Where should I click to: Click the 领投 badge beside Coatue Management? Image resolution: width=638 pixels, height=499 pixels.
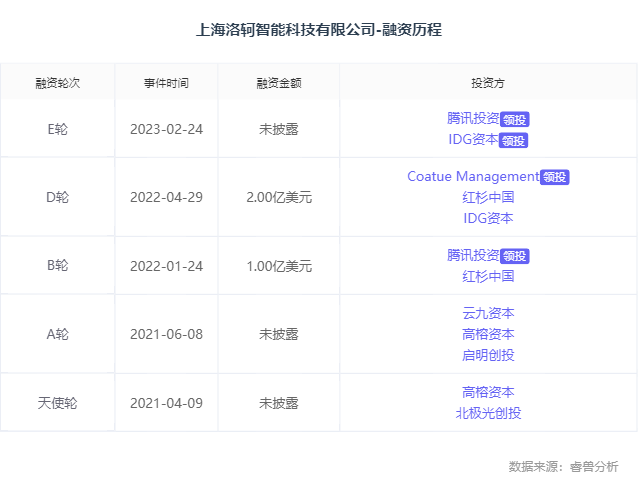555,178
